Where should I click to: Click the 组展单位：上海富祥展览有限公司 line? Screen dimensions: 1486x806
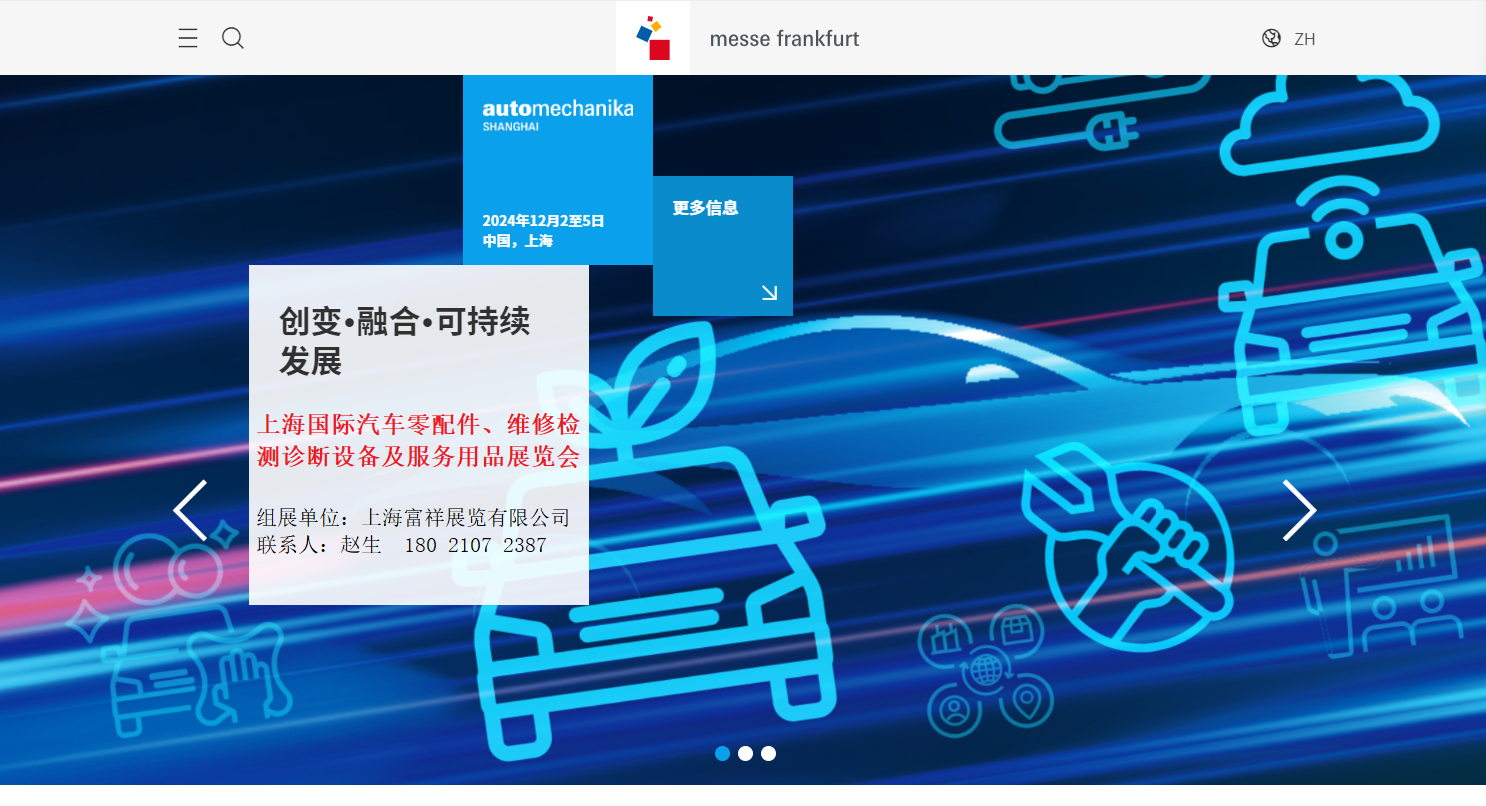point(413,517)
